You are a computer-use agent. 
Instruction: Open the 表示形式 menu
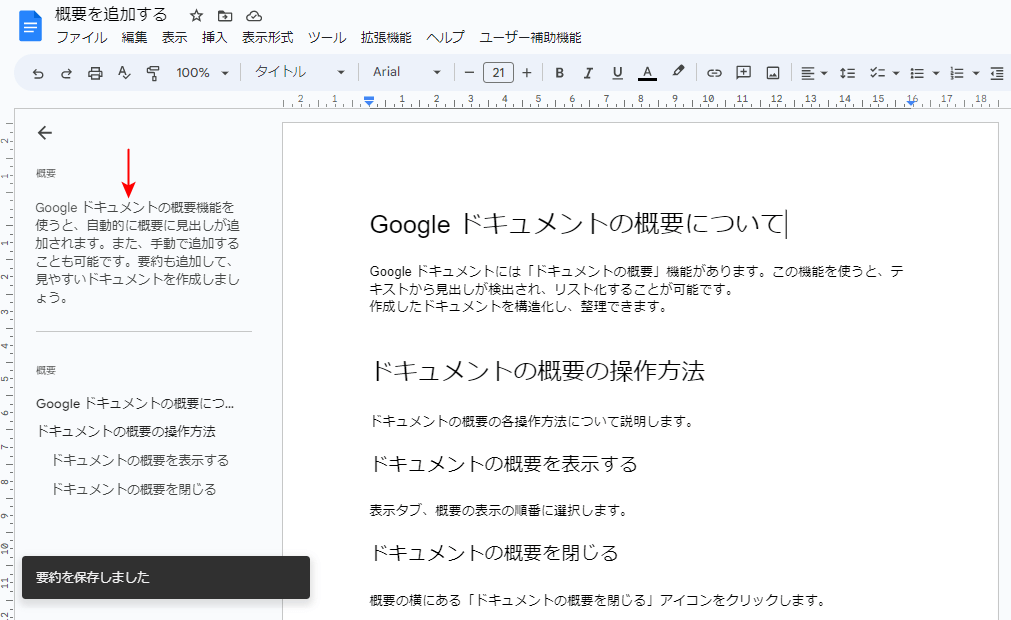[x=268, y=37]
